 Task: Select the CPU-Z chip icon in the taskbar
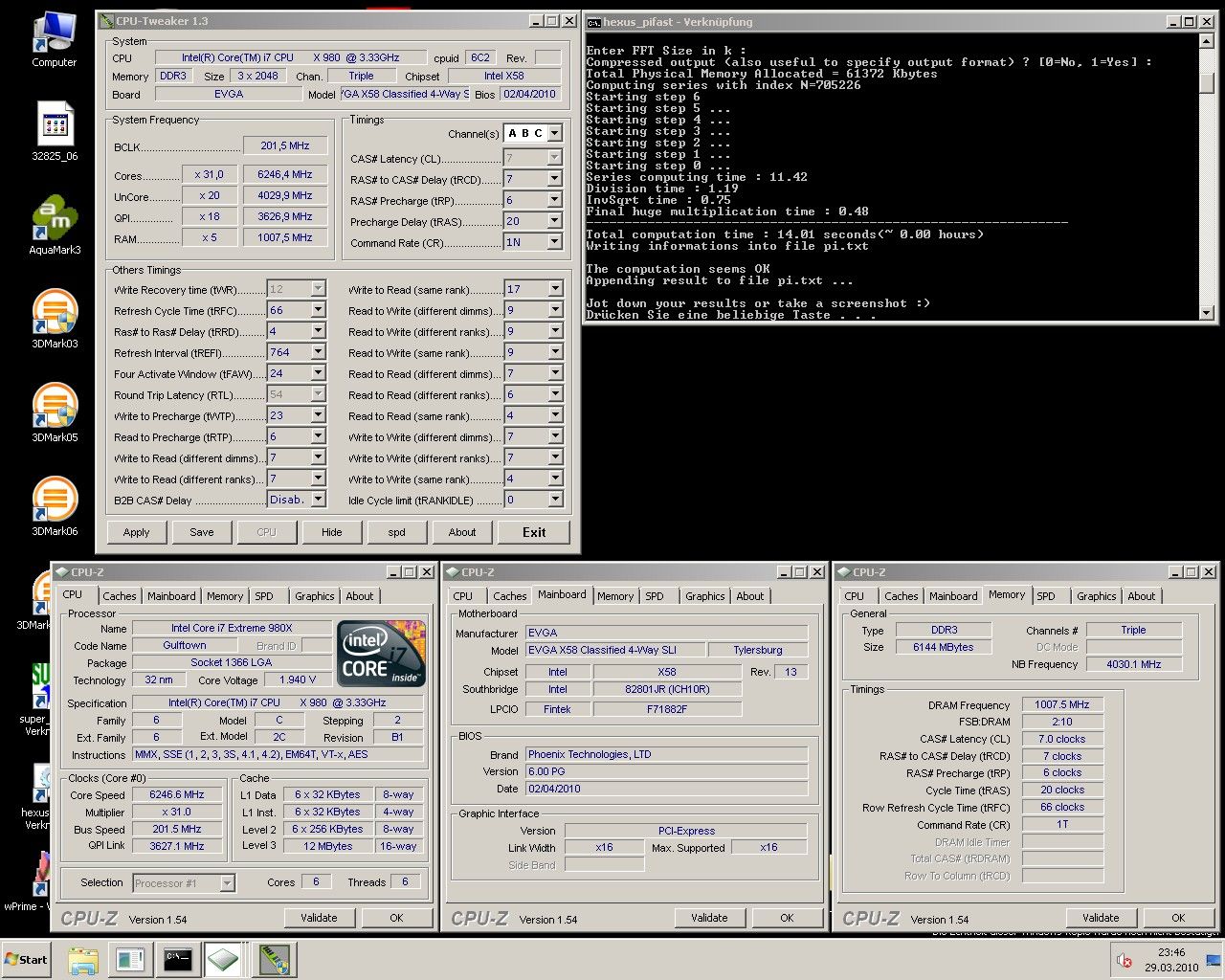223,960
